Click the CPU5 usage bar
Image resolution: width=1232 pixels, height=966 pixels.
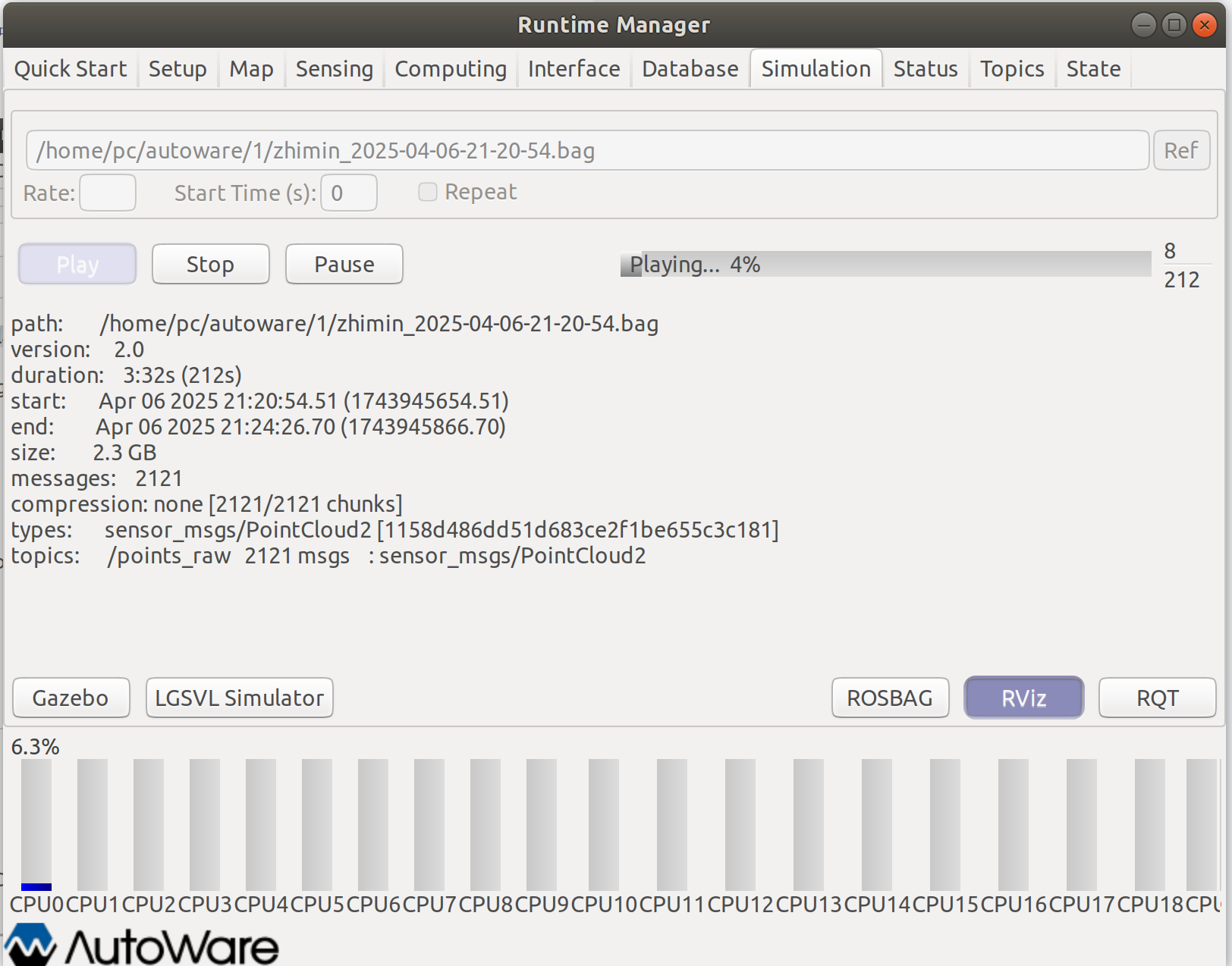[317, 825]
